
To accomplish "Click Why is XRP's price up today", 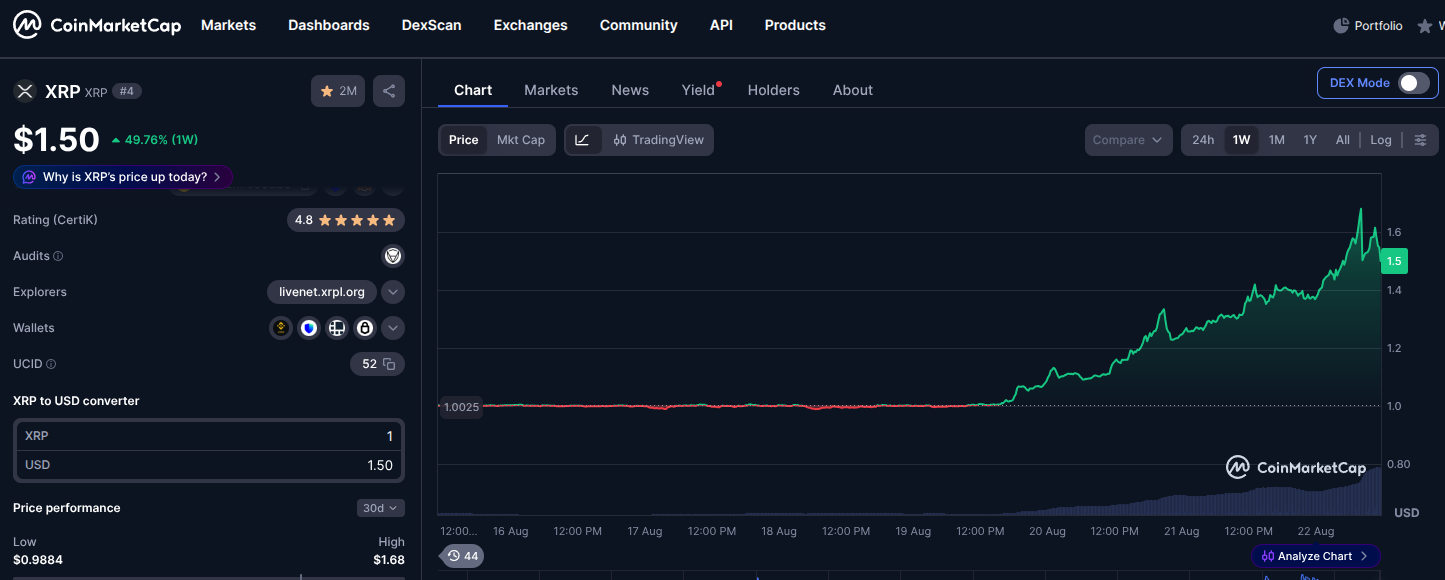I will pos(124,177).
